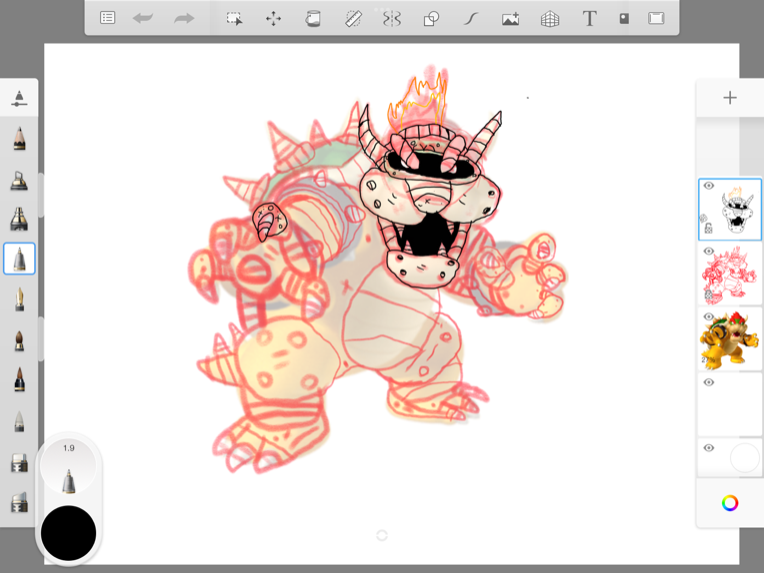Open the brush properties slider icon

pos(19,98)
